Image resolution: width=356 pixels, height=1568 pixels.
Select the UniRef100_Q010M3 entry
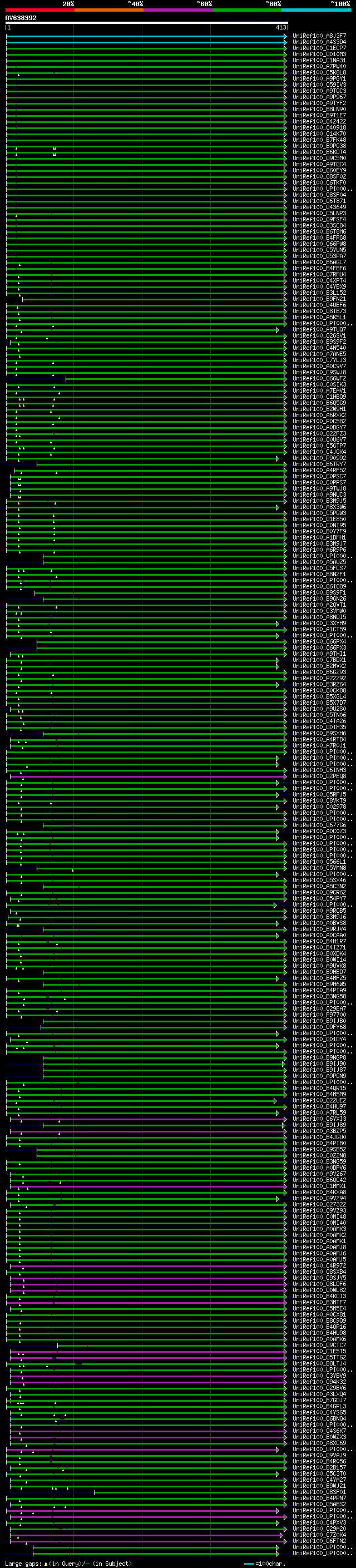[x=319, y=54]
